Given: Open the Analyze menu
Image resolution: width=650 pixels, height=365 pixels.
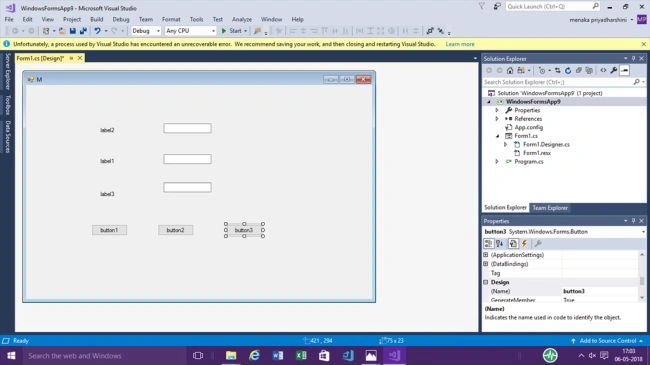Looking at the screenshot, I should [242, 19].
